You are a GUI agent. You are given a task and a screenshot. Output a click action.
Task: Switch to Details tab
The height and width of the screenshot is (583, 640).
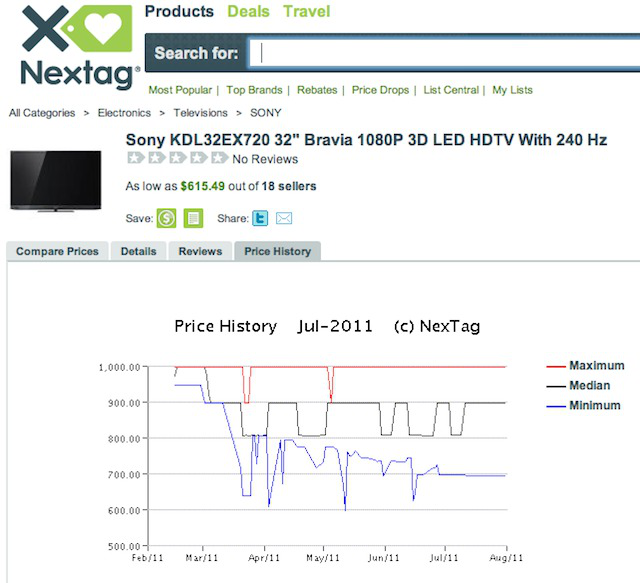point(138,251)
